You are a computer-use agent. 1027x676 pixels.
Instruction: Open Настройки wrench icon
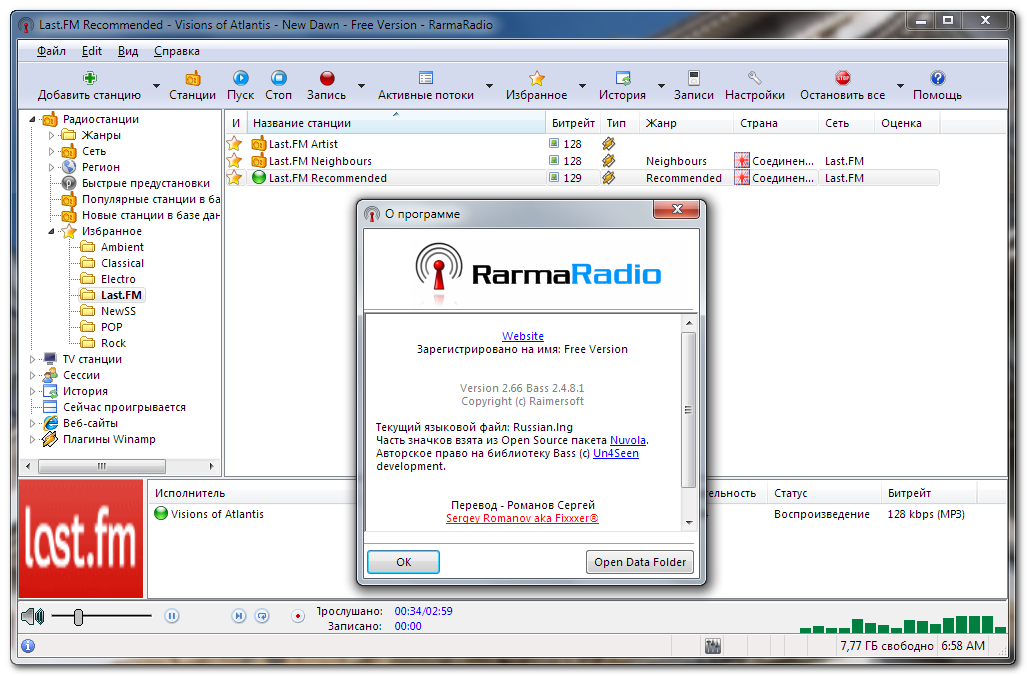(755, 79)
